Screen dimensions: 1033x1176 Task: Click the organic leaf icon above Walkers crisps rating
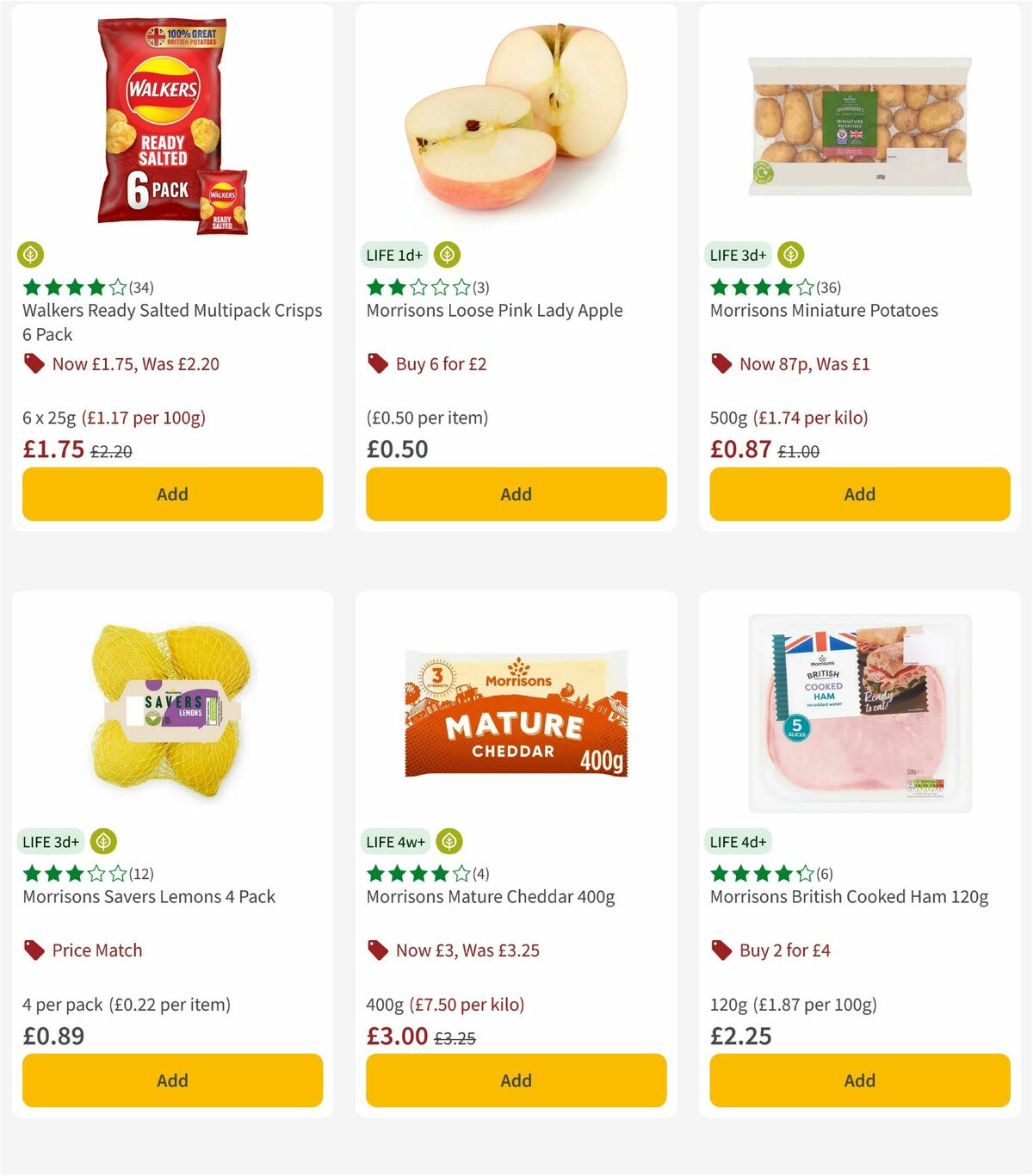pos(31,255)
